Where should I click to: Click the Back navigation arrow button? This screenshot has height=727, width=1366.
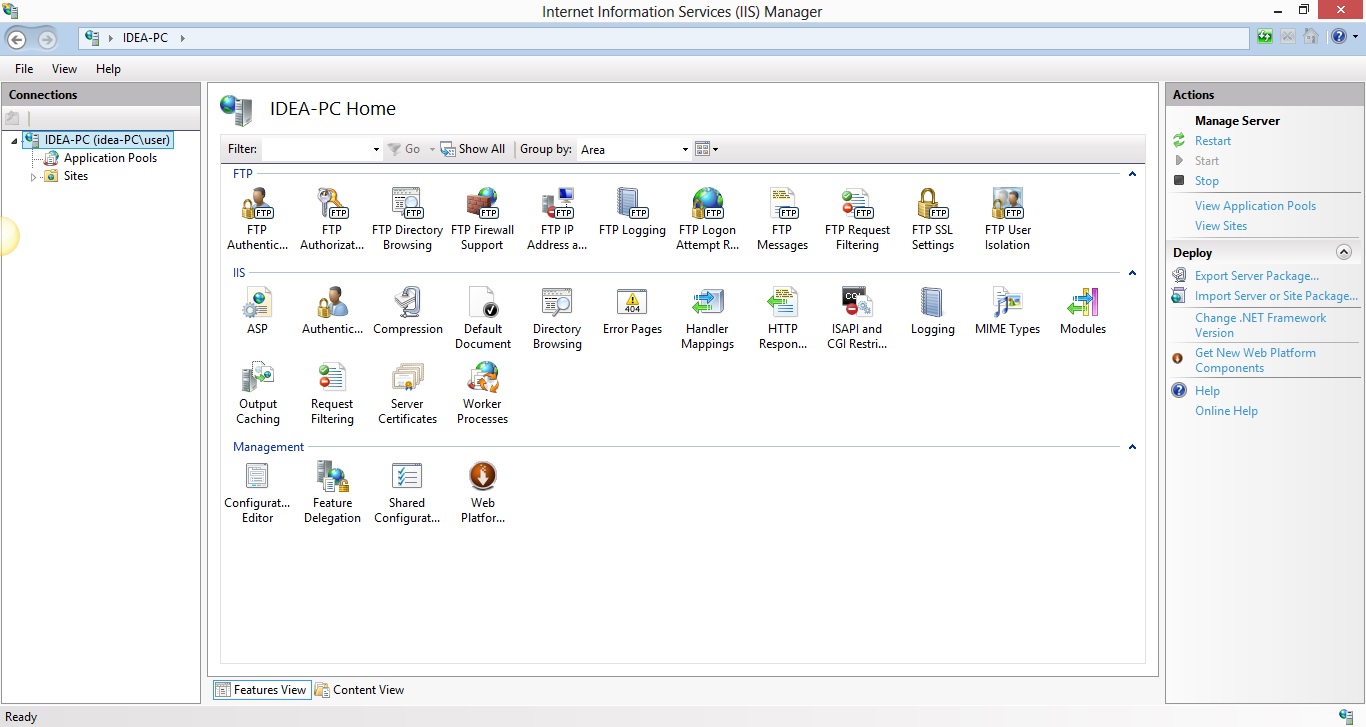click(17, 39)
